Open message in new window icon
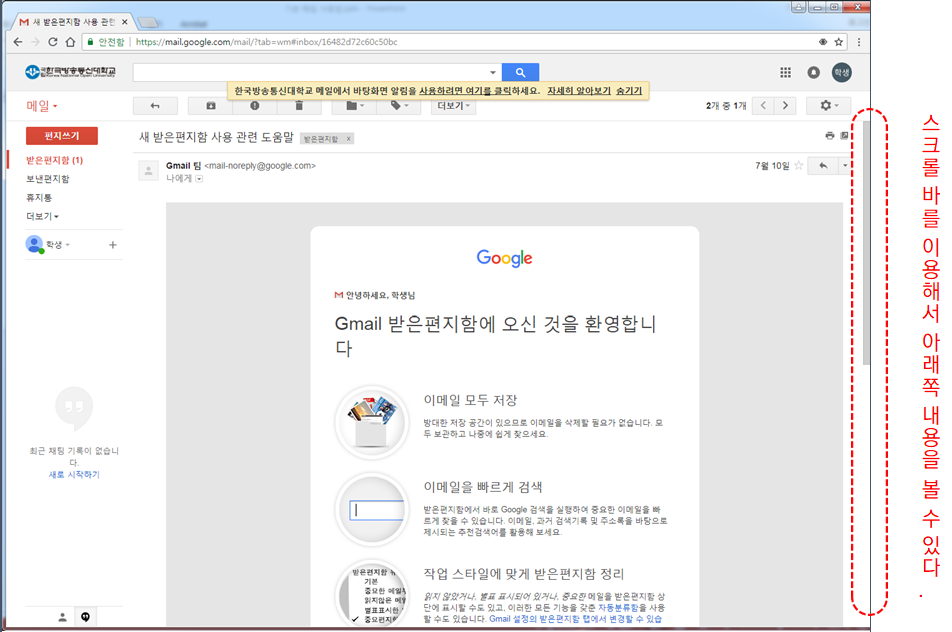 pyautogui.click(x=844, y=135)
